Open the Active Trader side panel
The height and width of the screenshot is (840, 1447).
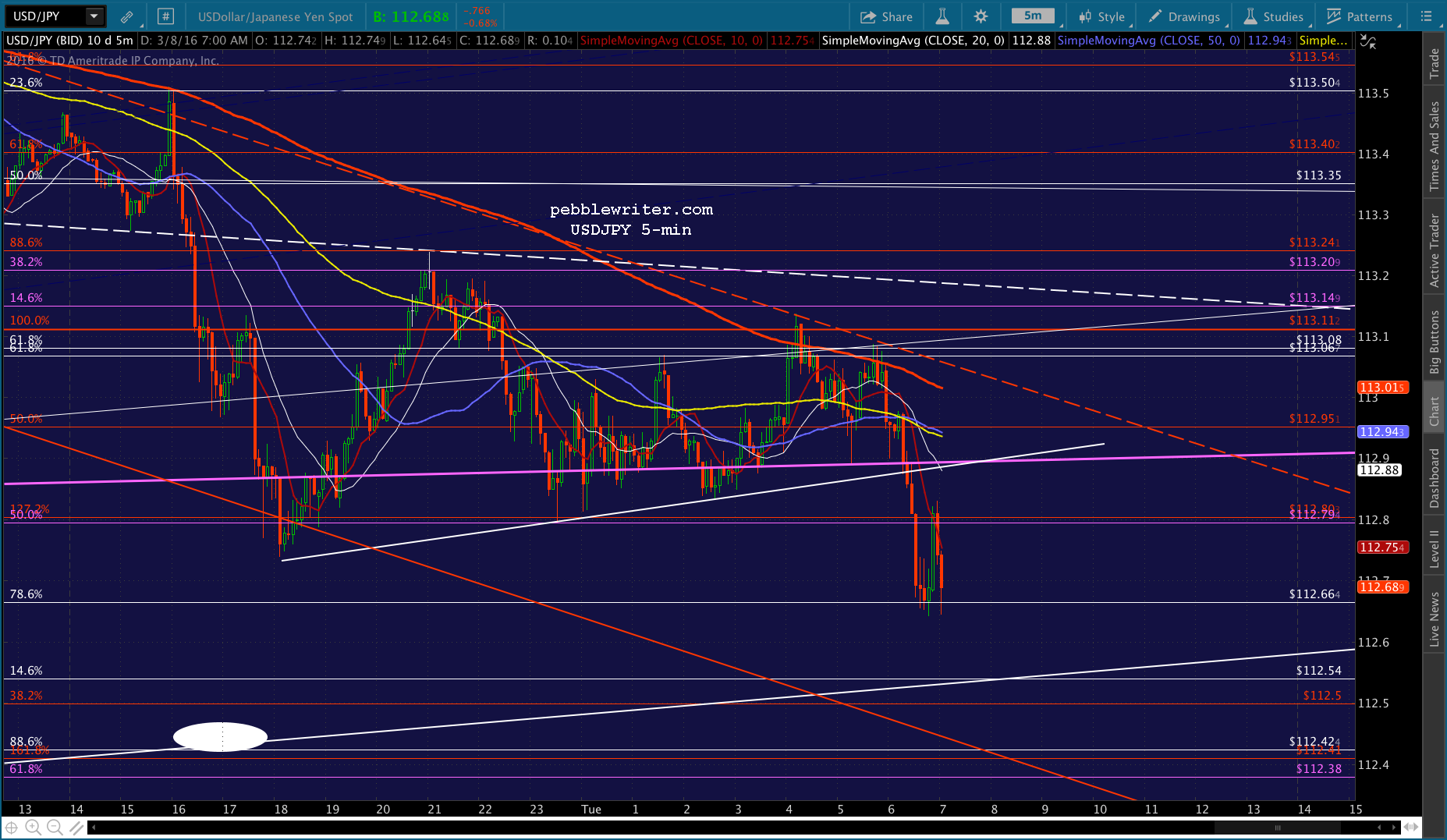click(x=1434, y=250)
